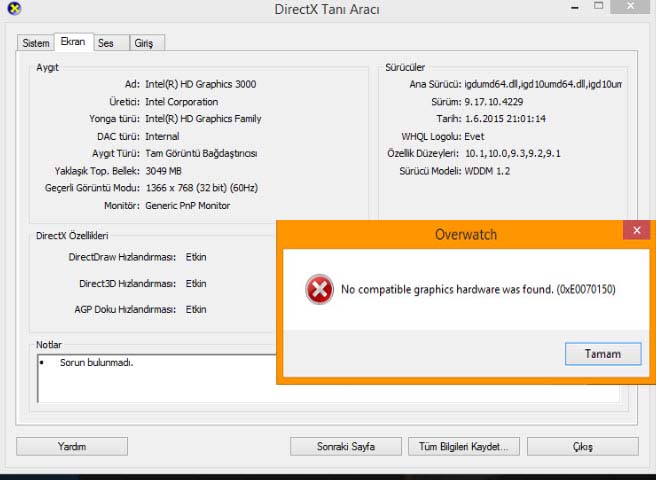Click the 'Etkin' value beside Direct3D Hızlandırması

point(196,284)
